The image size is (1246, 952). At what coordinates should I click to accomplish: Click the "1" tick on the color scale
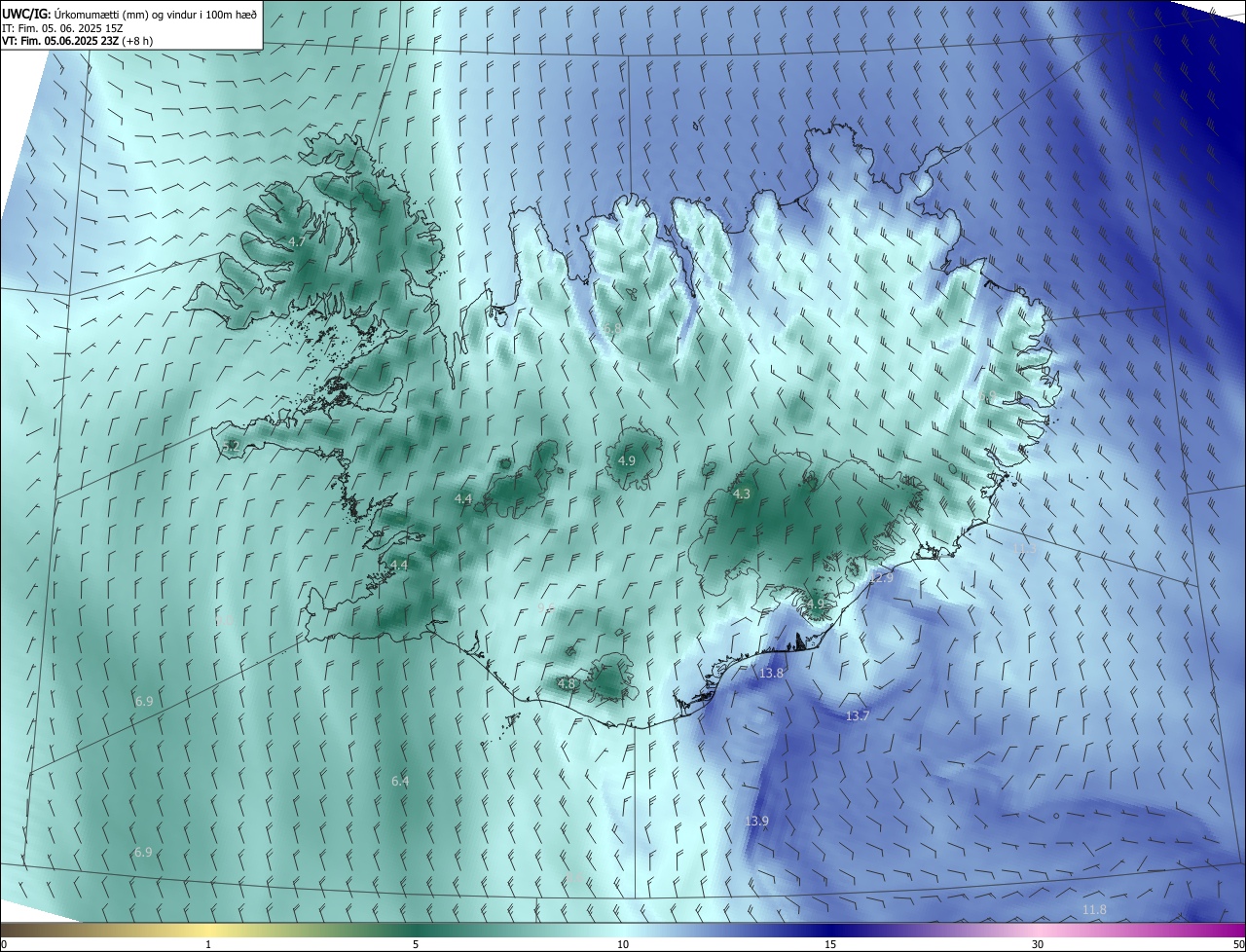coord(208,944)
